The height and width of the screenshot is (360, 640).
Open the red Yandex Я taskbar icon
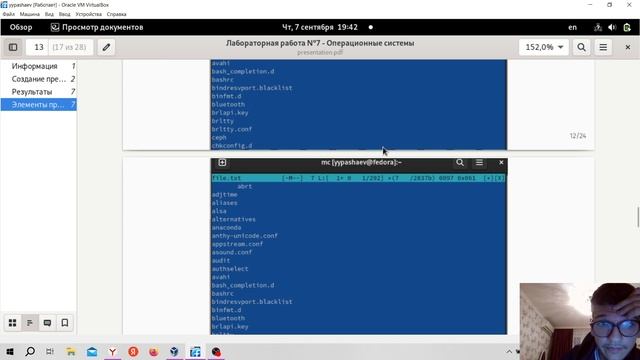coord(133,352)
